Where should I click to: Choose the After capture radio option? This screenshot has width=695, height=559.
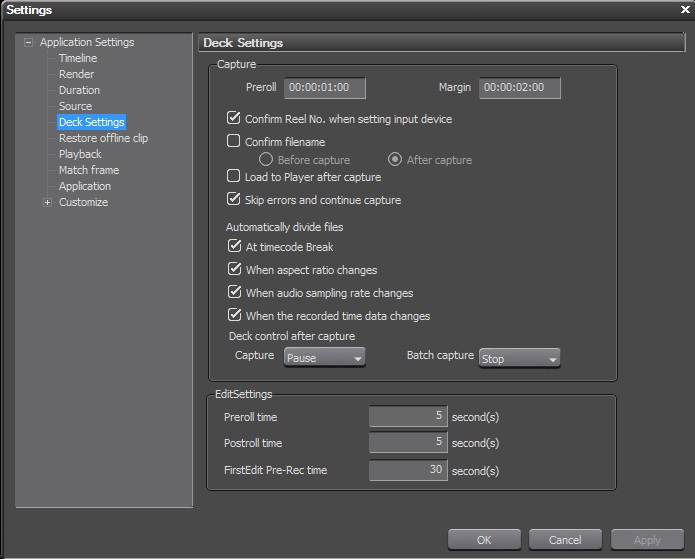pyautogui.click(x=395, y=159)
